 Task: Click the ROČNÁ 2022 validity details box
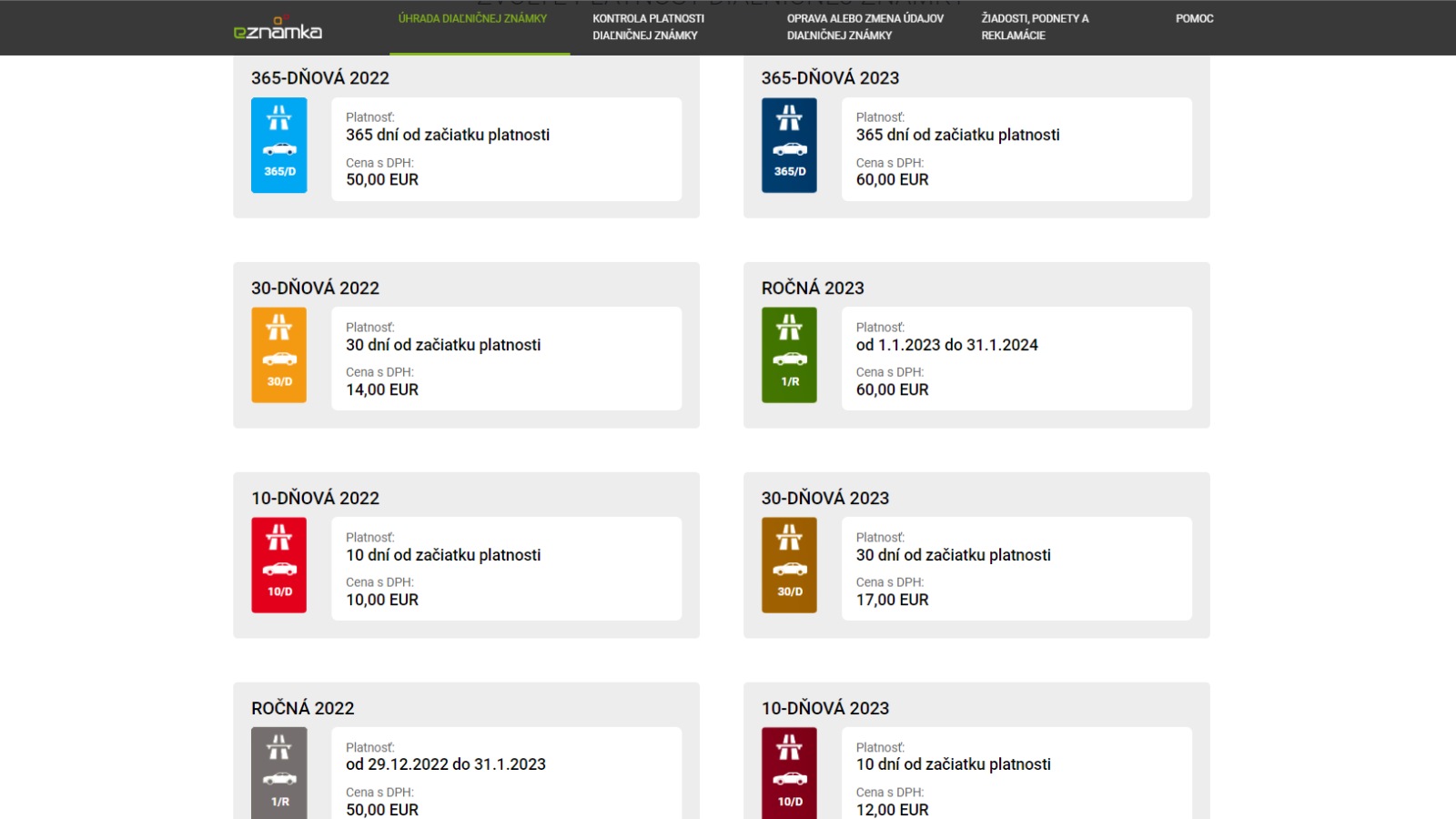coord(506,773)
